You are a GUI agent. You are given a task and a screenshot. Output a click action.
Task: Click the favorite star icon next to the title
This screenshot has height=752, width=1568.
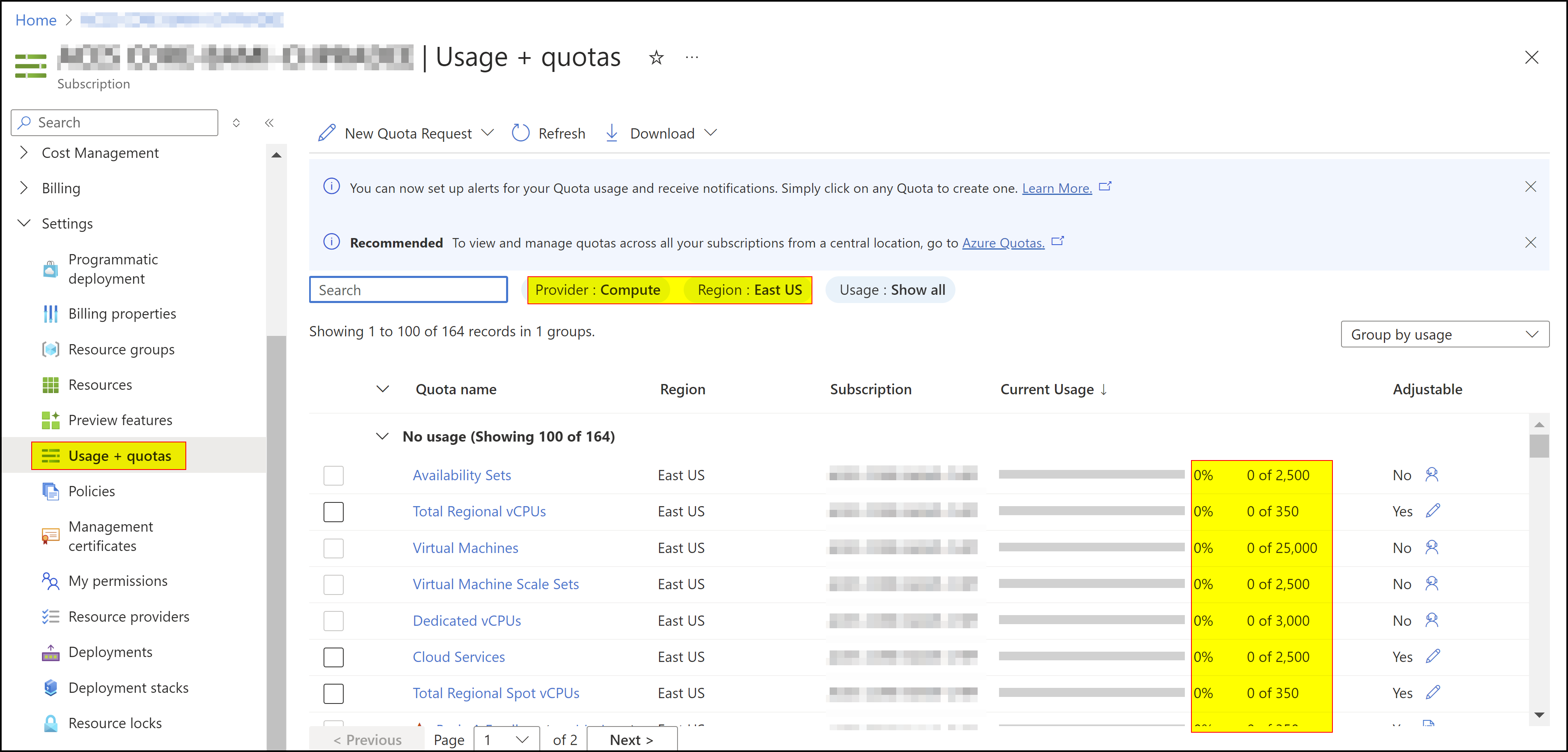click(x=656, y=58)
